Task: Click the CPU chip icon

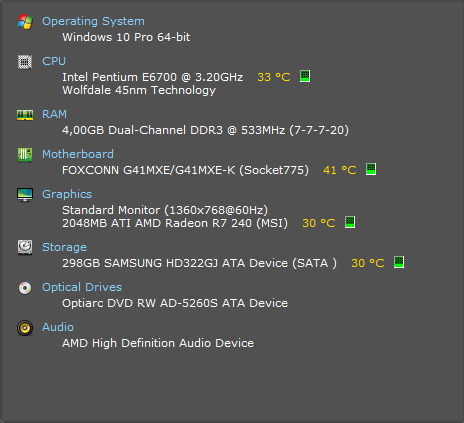Action: pos(25,62)
